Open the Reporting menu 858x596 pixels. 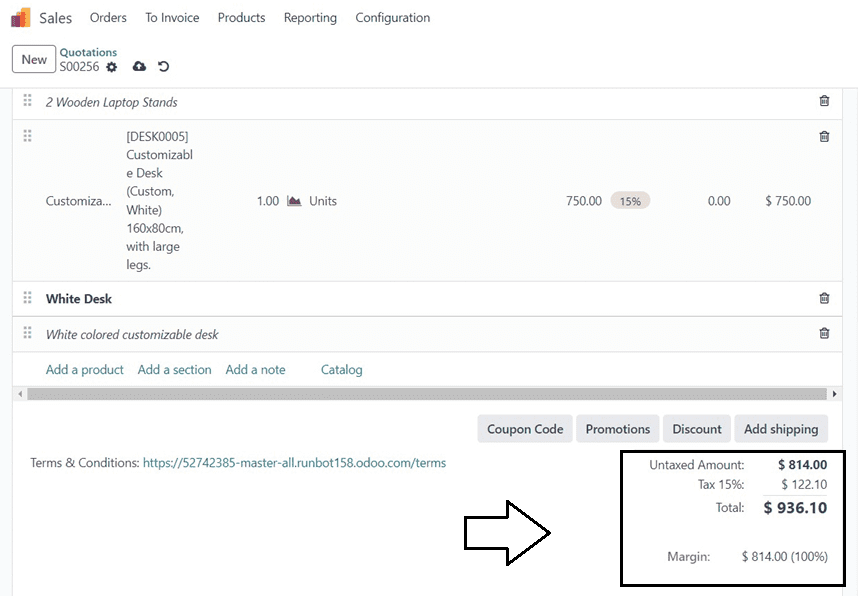click(310, 17)
